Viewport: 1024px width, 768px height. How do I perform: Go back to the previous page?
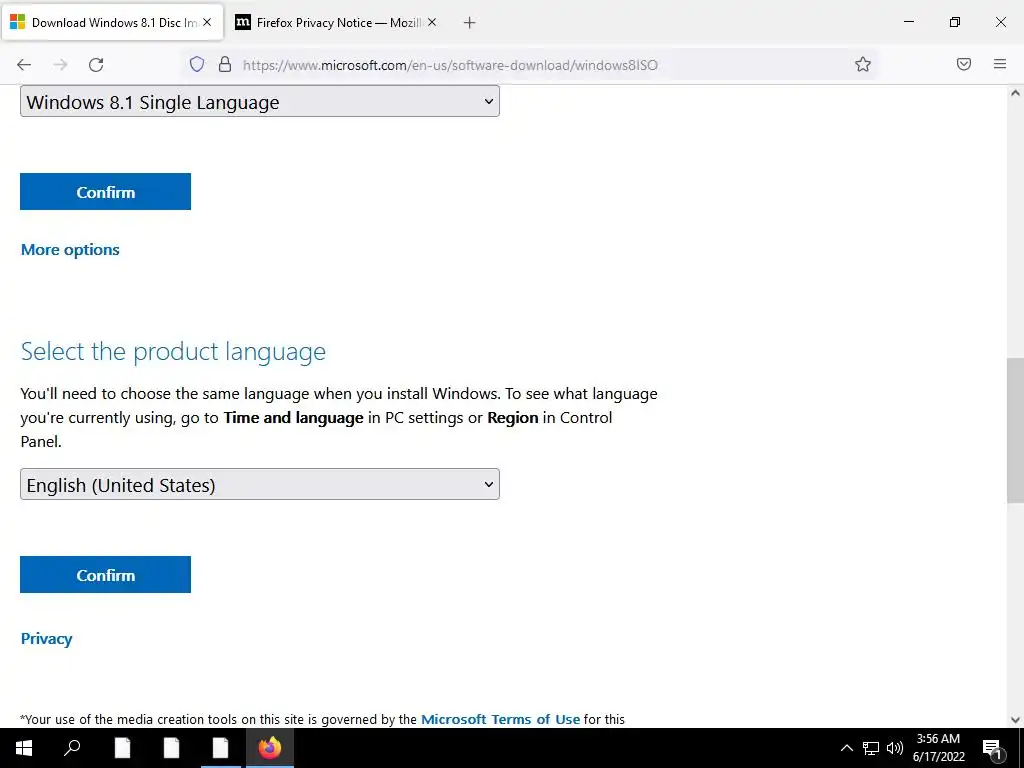pos(24,64)
